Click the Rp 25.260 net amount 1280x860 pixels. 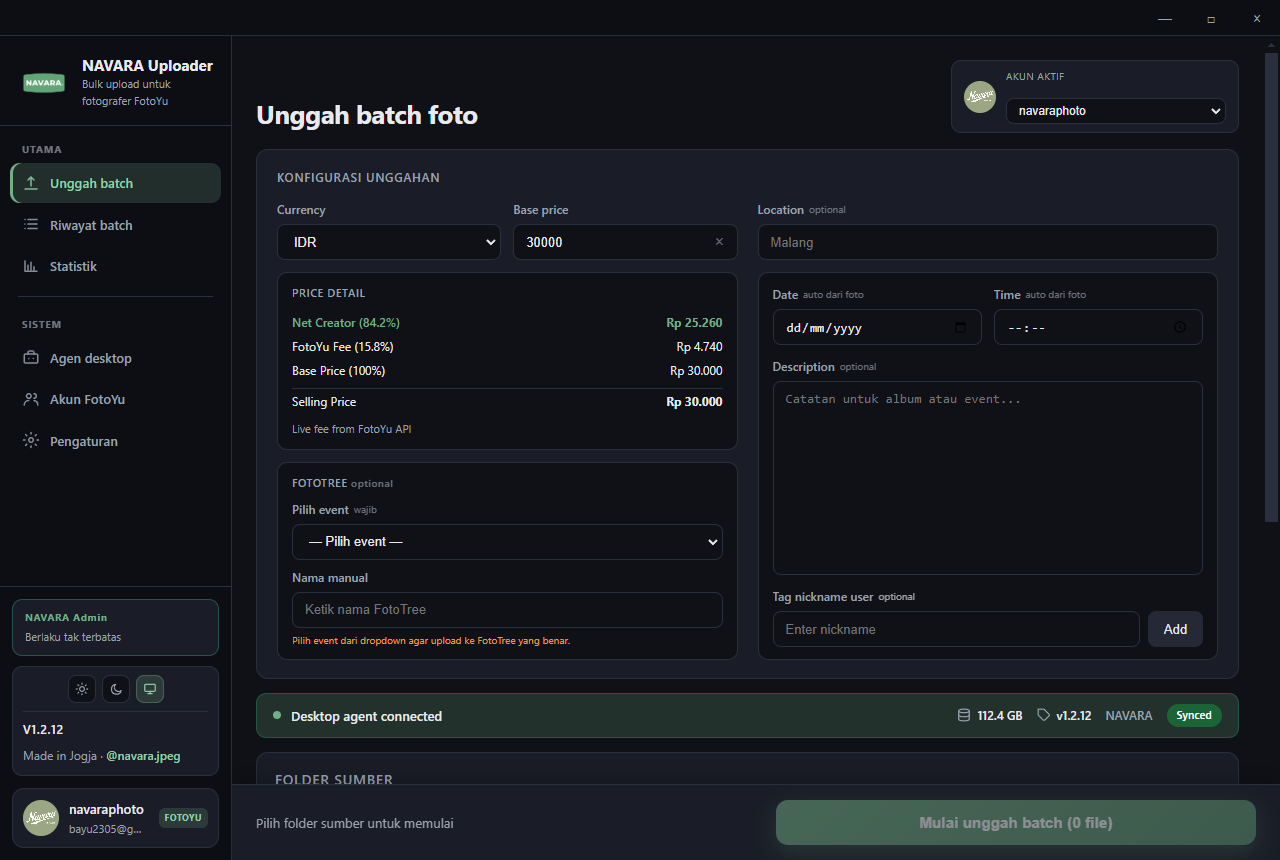[x=694, y=323]
